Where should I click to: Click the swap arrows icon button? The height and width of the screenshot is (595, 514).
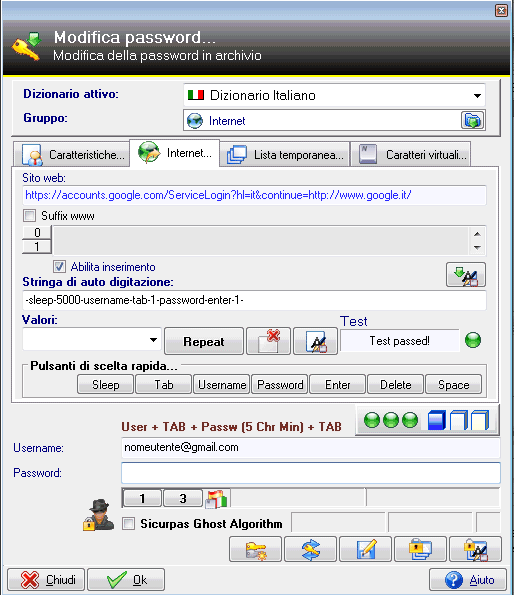pyautogui.click(x=310, y=549)
